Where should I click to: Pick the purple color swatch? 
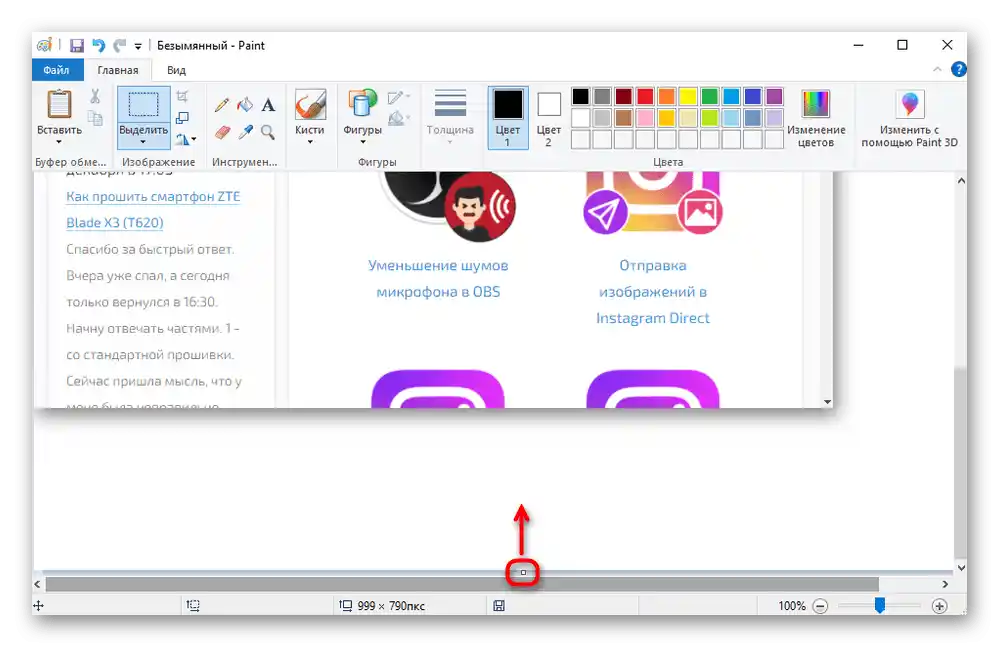774,96
